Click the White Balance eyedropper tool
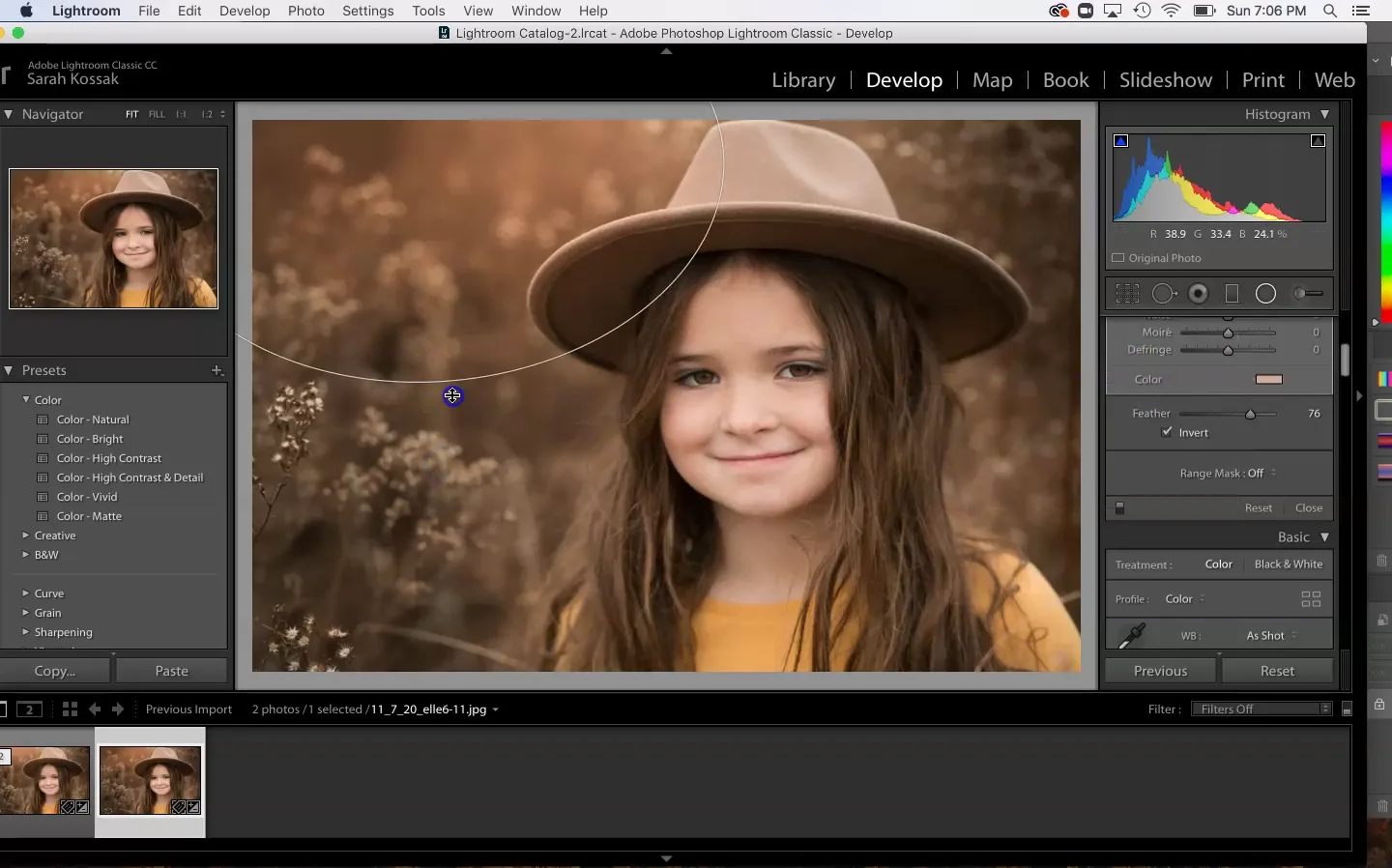1392x868 pixels. tap(1132, 635)
